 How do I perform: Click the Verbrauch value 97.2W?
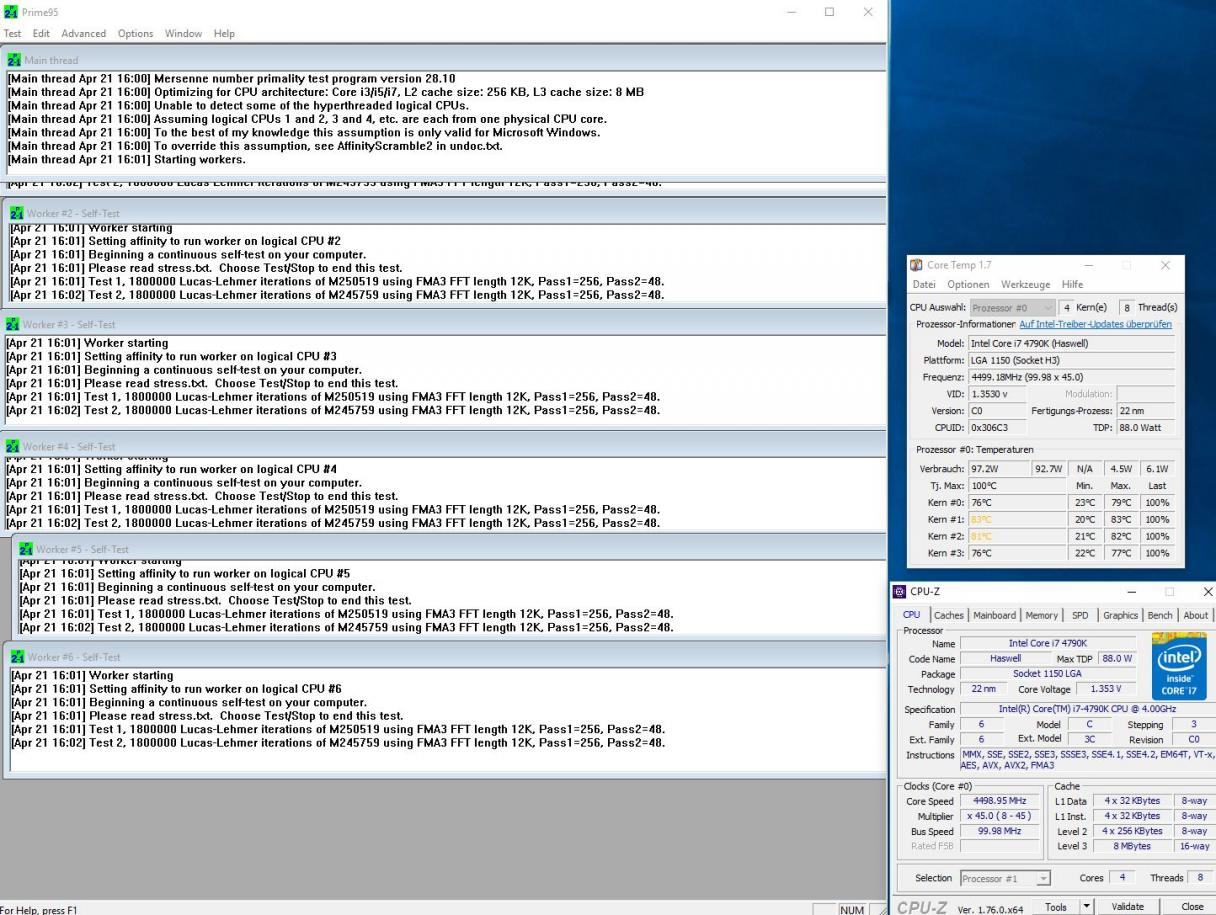click(998, 468)
